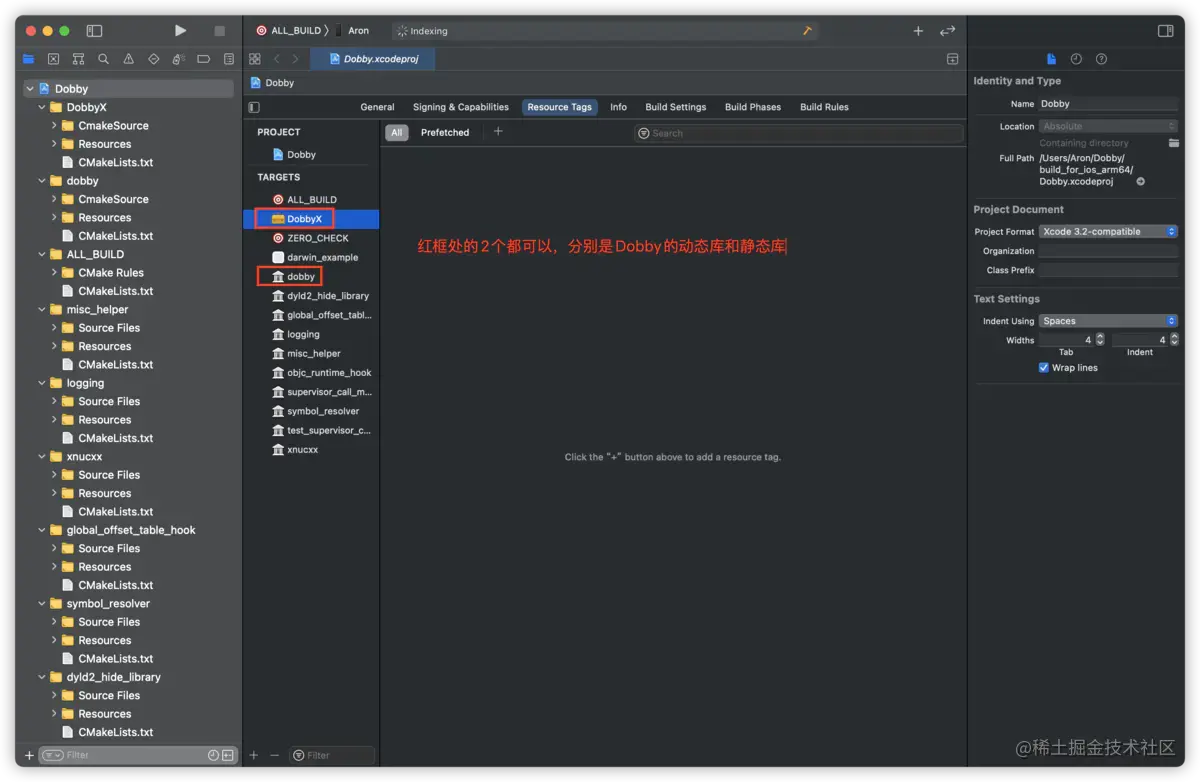Screen dimensions: 1200x782
Task: Select the DobbyX target
Action: pyautogui.click(x=311, y=218)
